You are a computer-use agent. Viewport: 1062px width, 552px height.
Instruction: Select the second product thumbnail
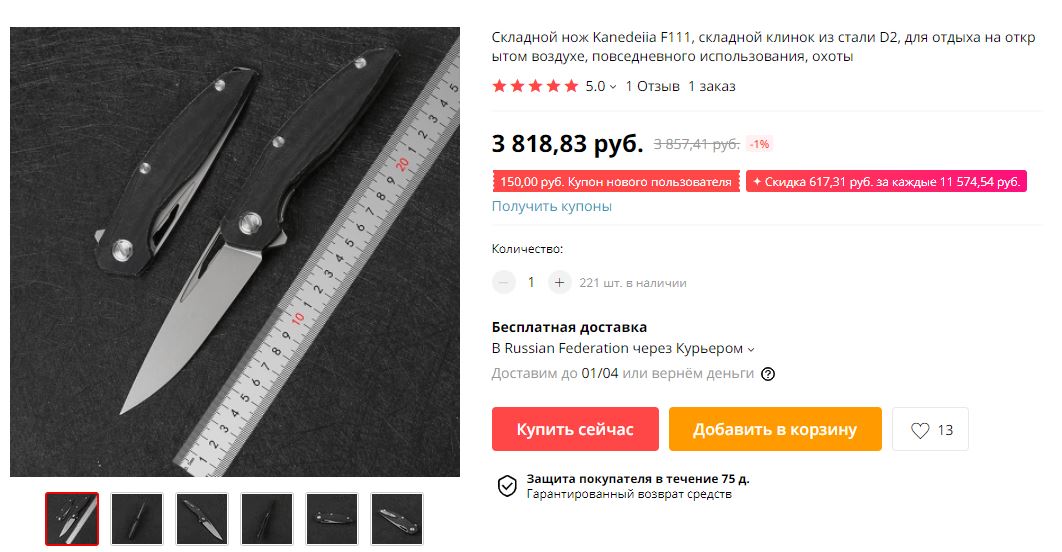(x=137, y=519)
